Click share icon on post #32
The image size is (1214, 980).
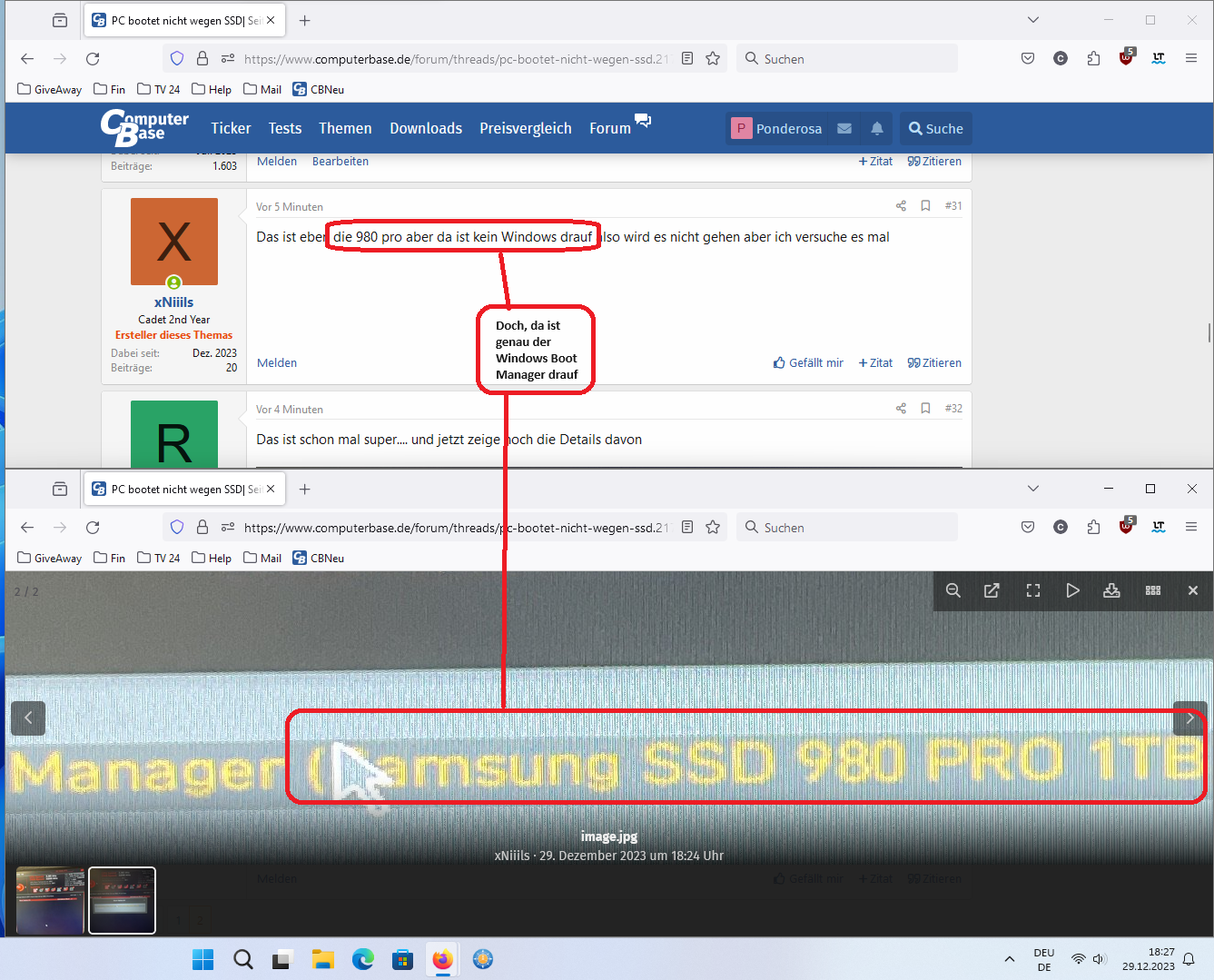901,409
